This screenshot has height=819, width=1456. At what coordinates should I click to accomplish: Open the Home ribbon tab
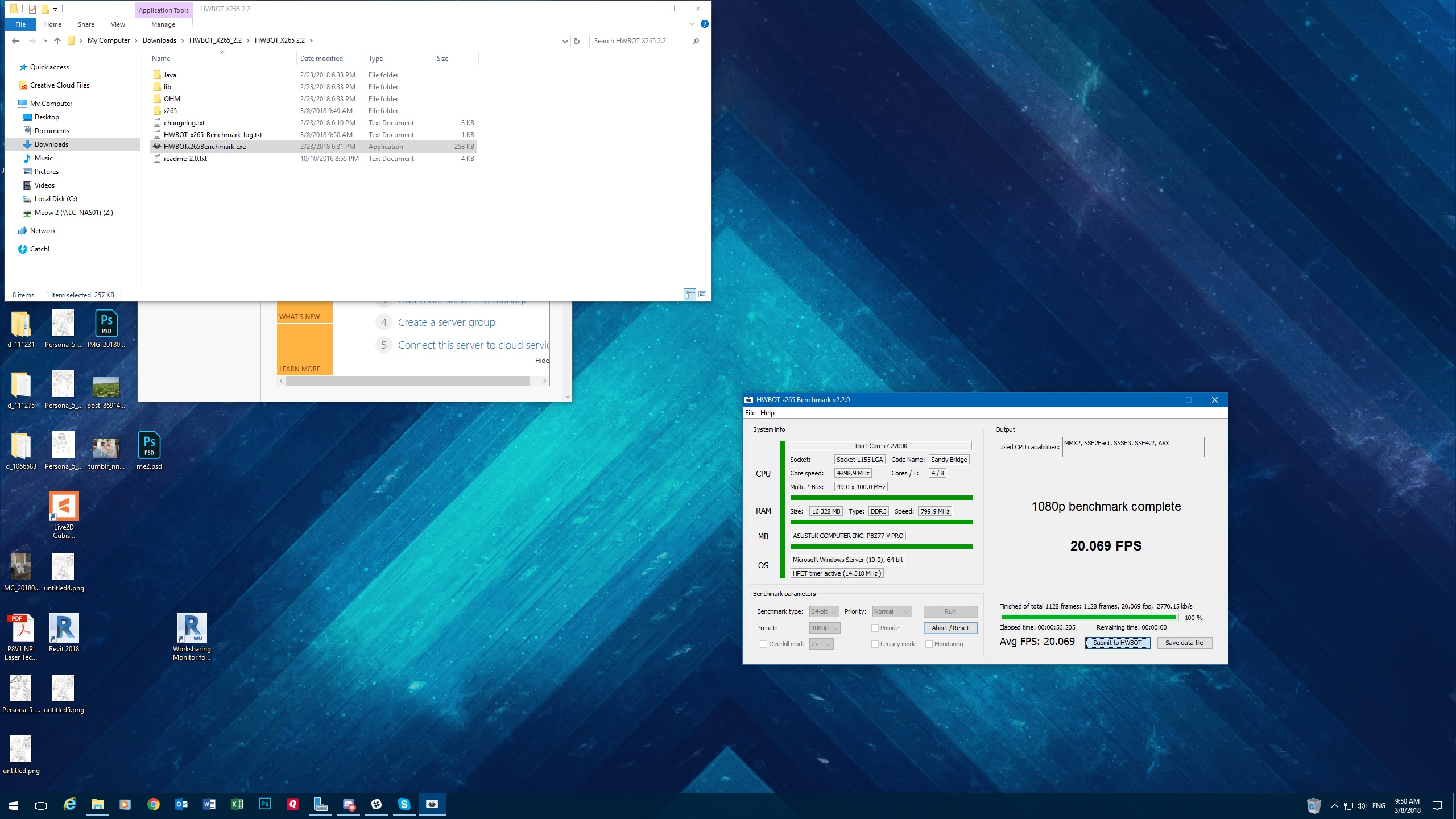point(53,24)
